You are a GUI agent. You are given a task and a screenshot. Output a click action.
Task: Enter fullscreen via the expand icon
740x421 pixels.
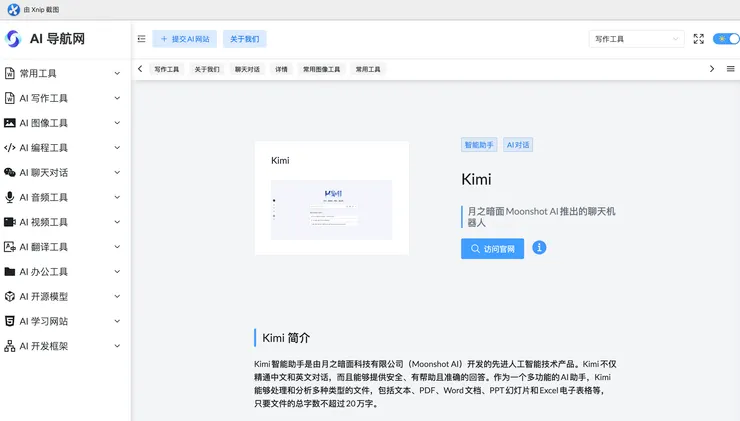(x=698, y=39)
